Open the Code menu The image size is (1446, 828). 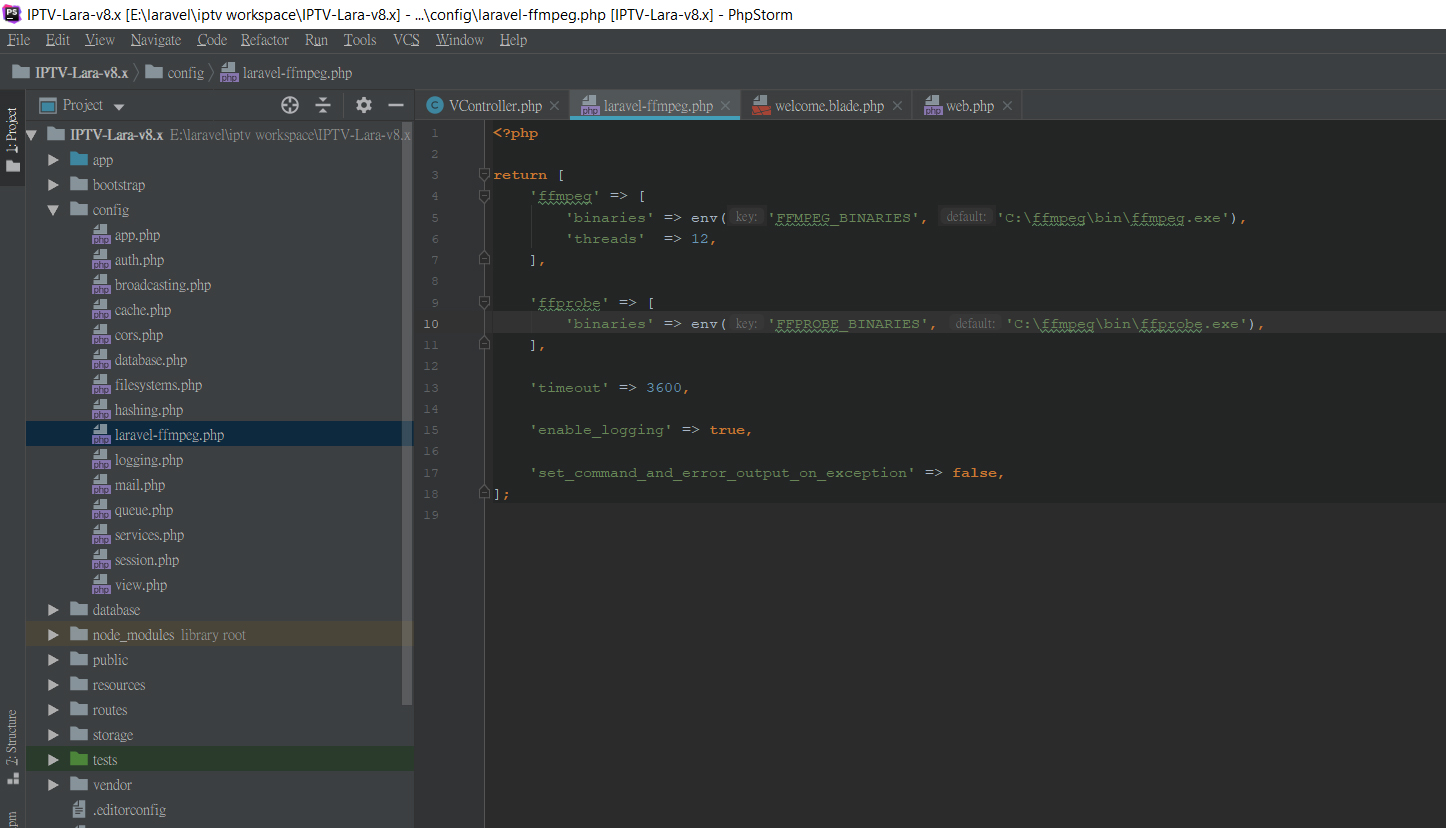pos(212,40)
